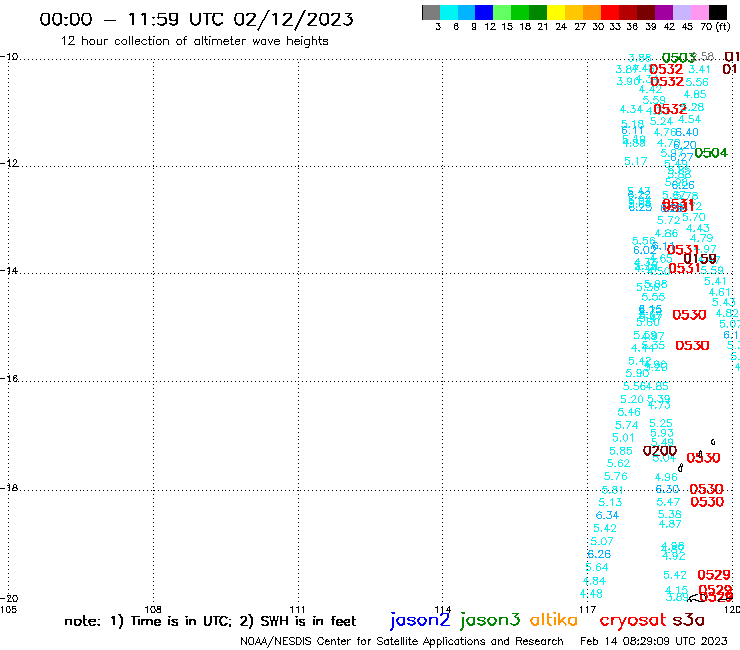Click the dark blue 12 ft legend swatch
Screen dimensions: 740x650
point(484,12)
